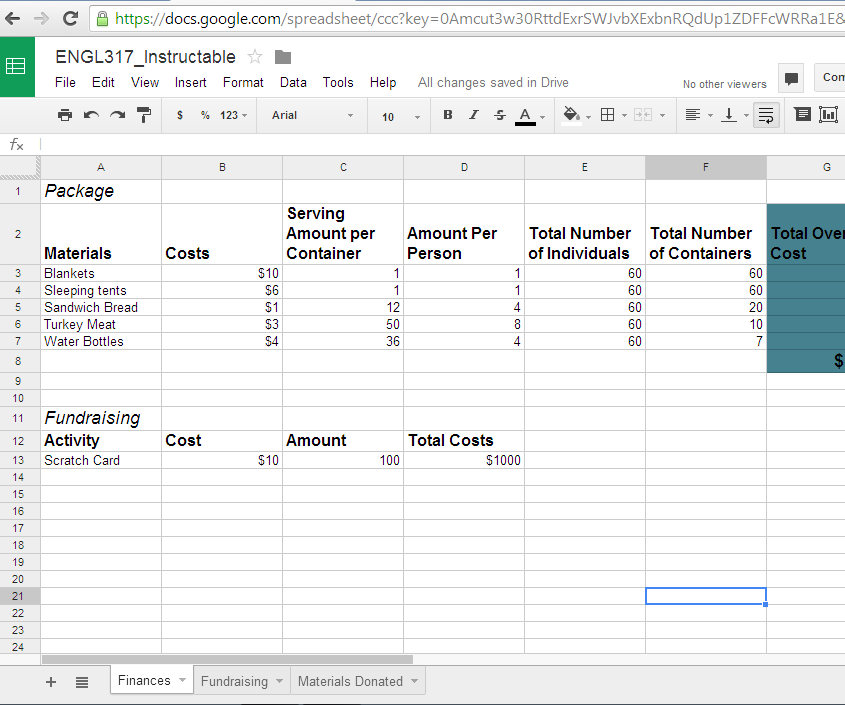This screenshot has height=705, width=845.
Task: Add a new sheet with the plus button
Action: [51, 682]
